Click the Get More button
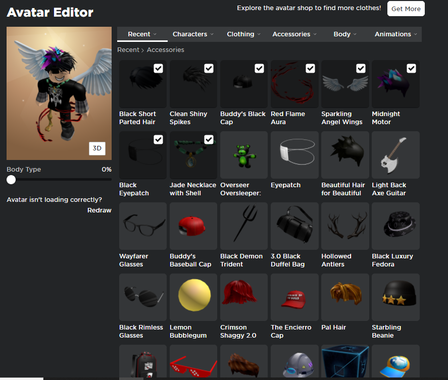 406,9
